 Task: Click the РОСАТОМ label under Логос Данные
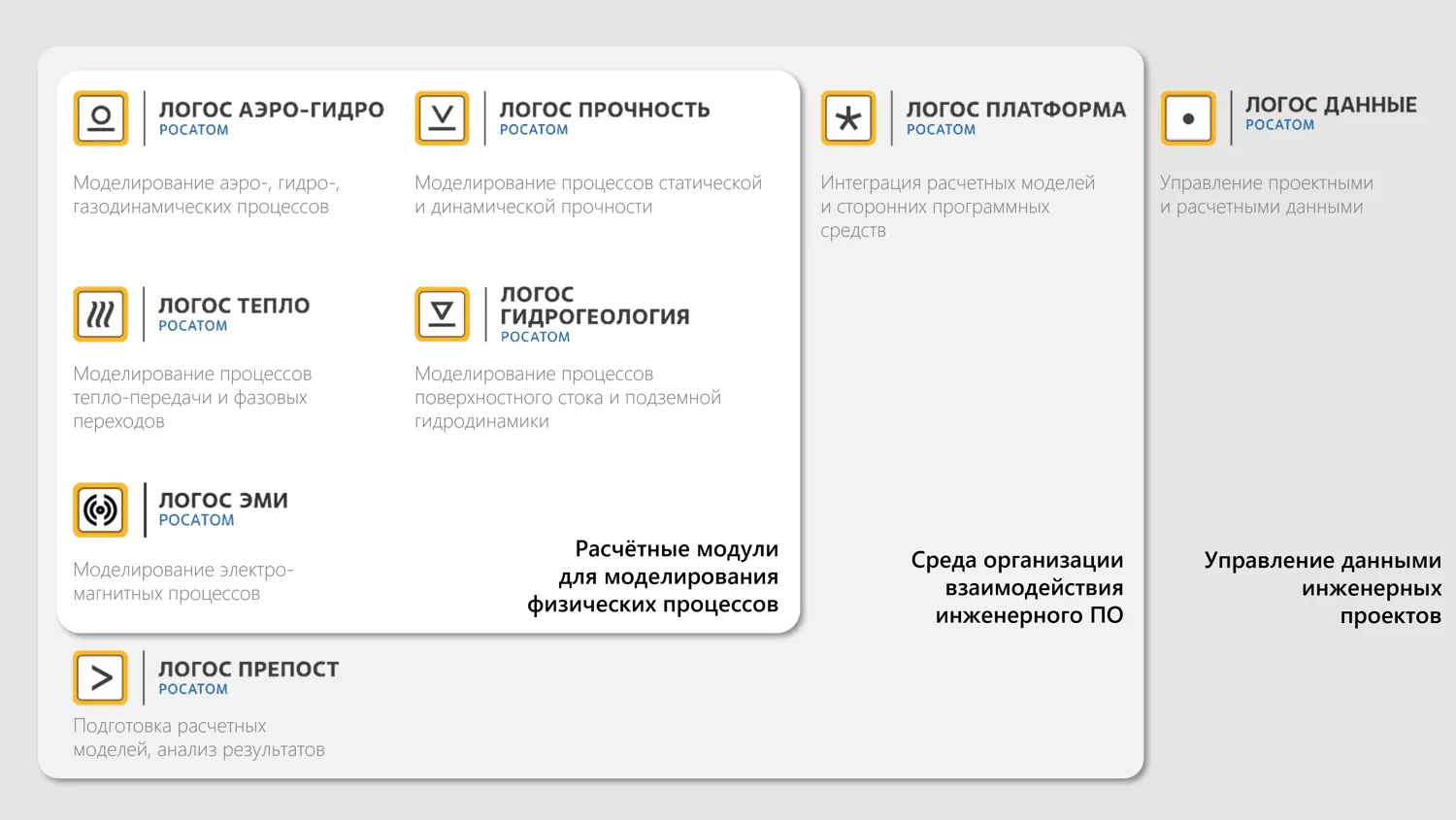[1280, 125]
